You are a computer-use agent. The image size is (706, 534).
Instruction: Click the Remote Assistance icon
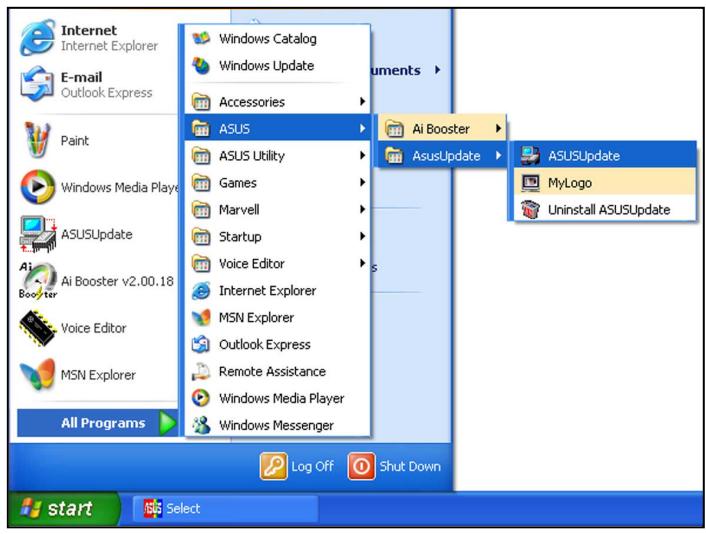pyautogui.click(x=201, y=371)
